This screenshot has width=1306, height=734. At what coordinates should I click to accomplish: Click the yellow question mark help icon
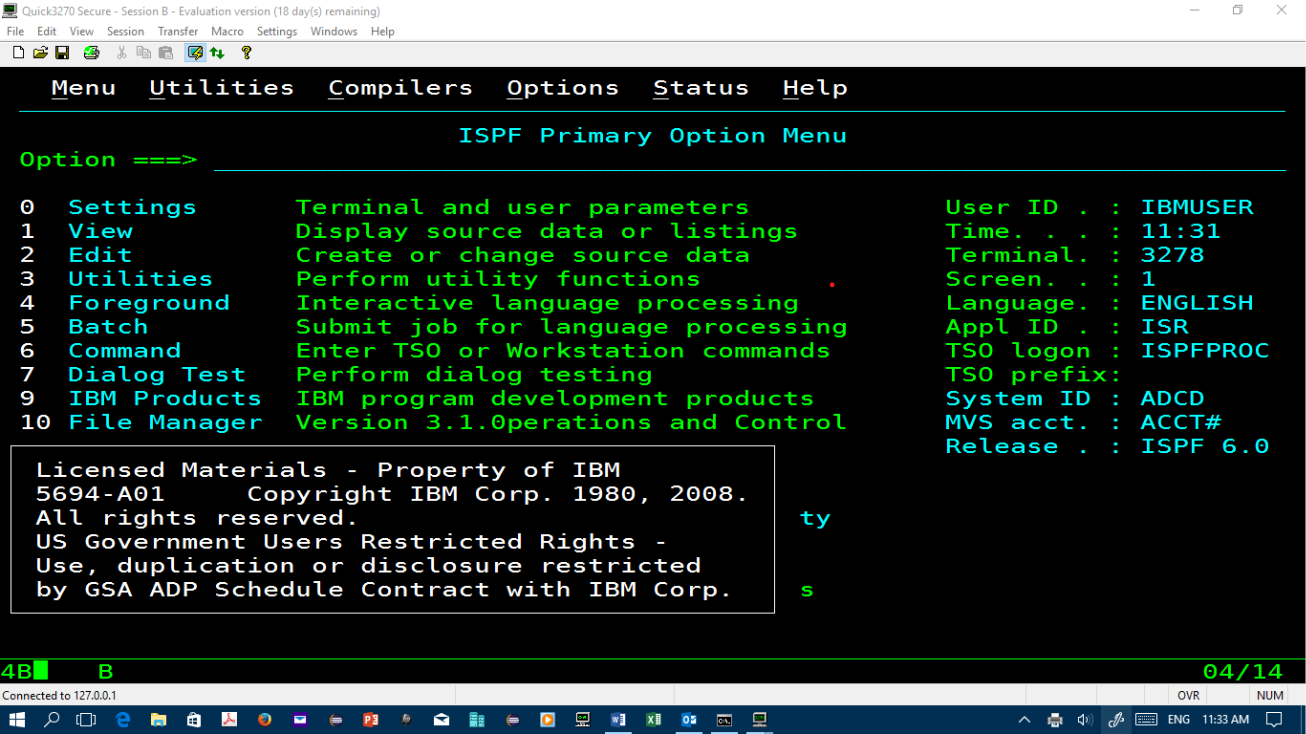(246, 53)
